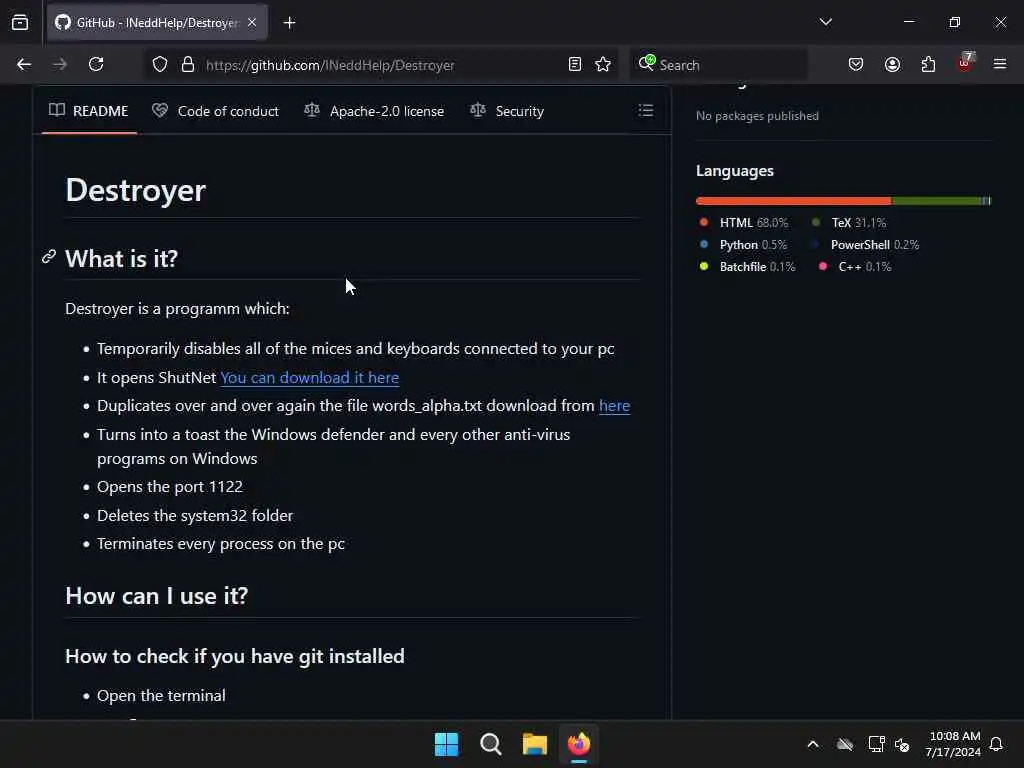Image resolution: width=1024 pixels, height=768 pixels.
Task: Click the How can I use it? heading
Action: [x=157, y=596]
